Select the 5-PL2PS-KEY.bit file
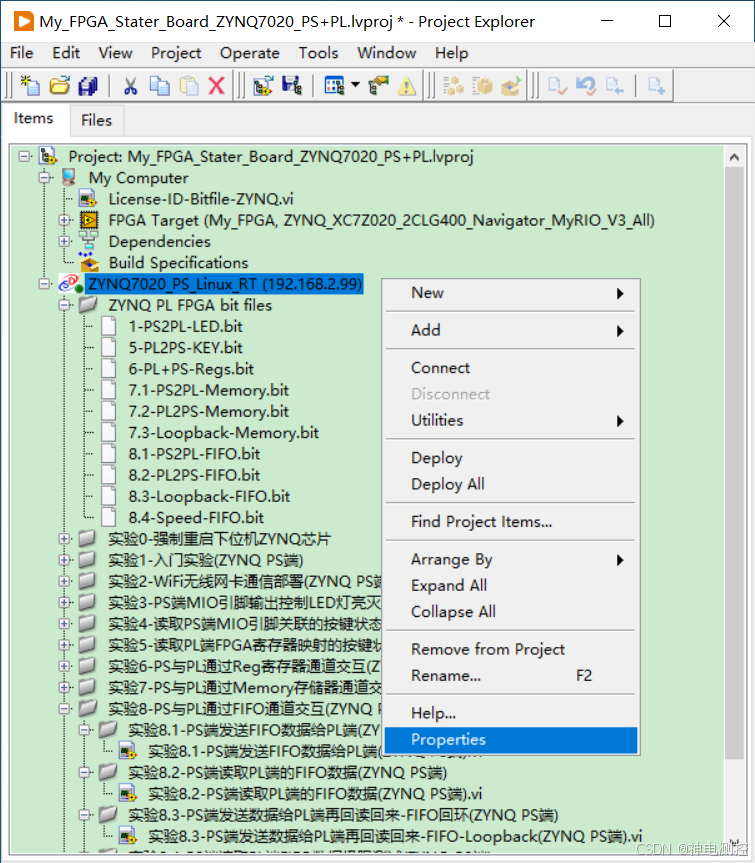755x863 pixels. 185,347
